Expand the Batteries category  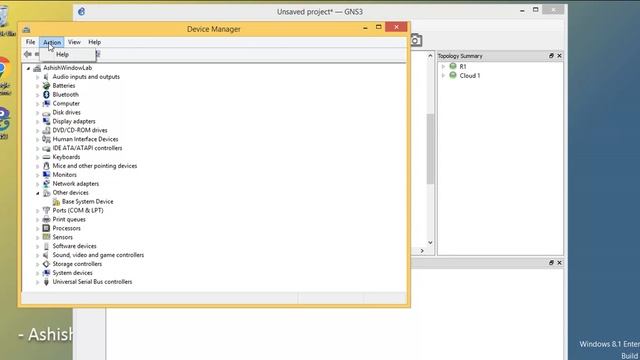point(38,86)
